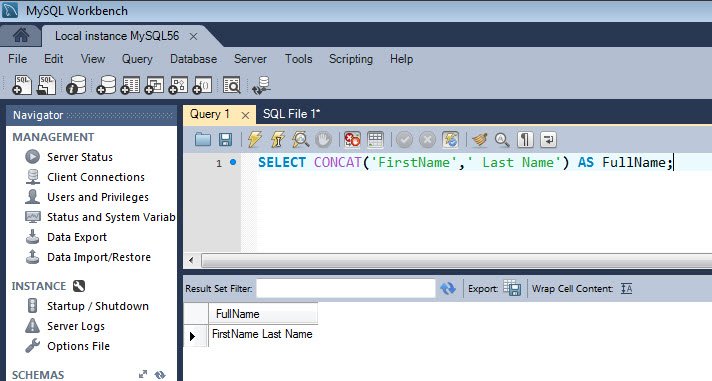Open the Edit menu
This screenshot has height=381, width=712.
click(x=54, y=59)
